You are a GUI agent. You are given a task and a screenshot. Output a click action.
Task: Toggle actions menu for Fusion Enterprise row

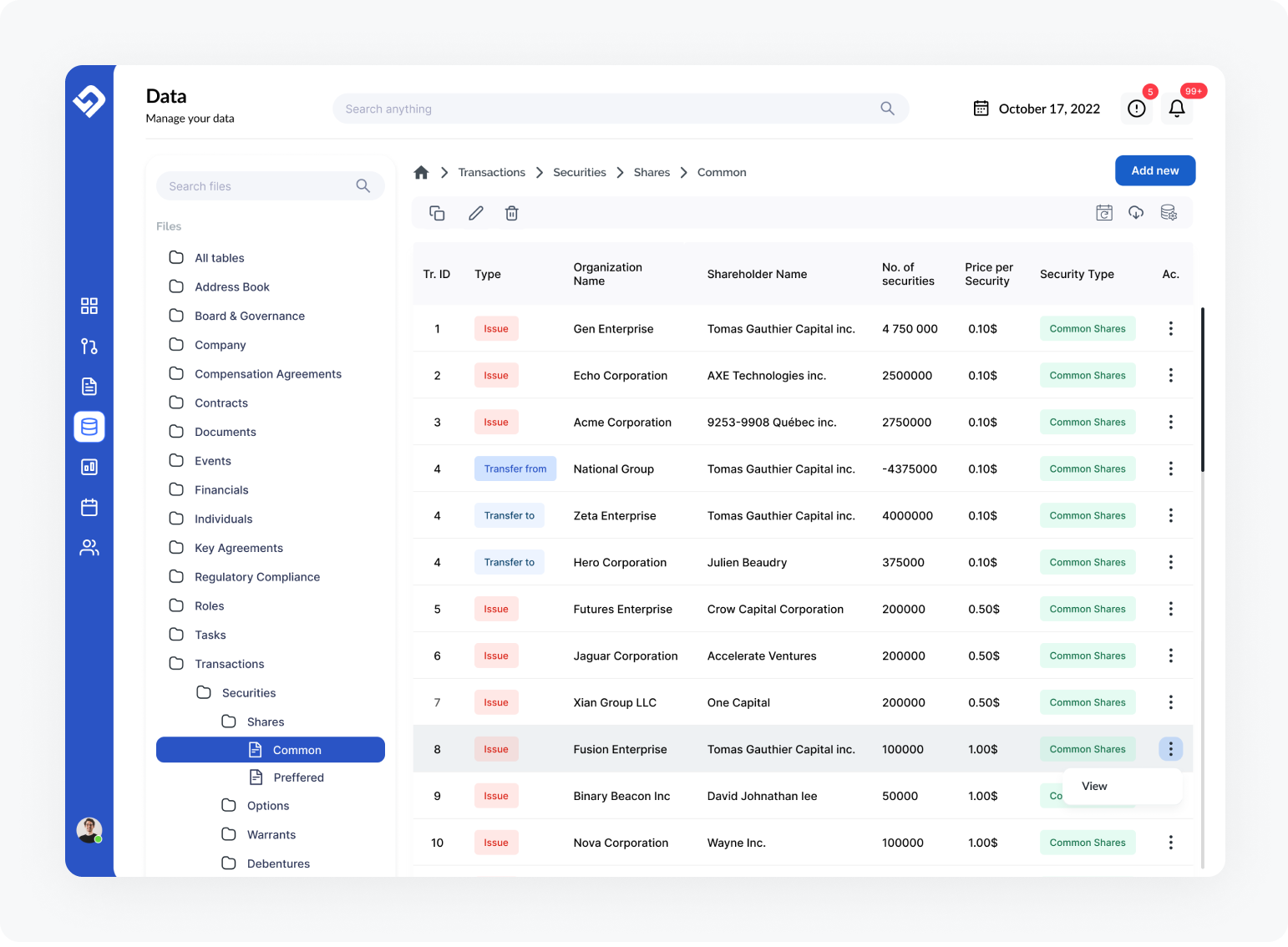pyautogui.click(x=1171, y=749)
